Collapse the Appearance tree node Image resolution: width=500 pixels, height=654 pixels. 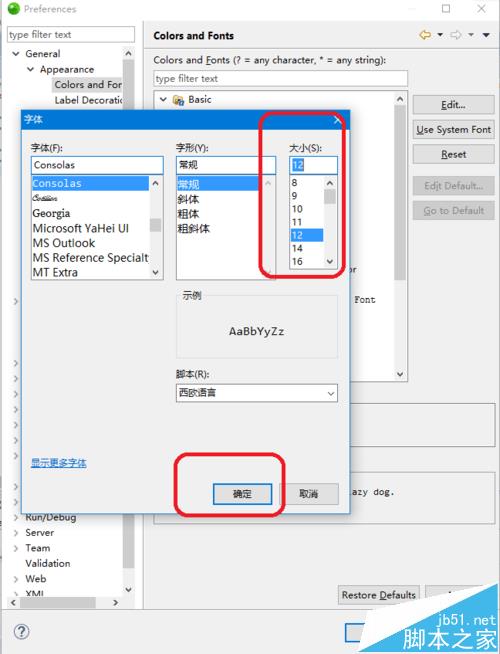coord(30,69)
